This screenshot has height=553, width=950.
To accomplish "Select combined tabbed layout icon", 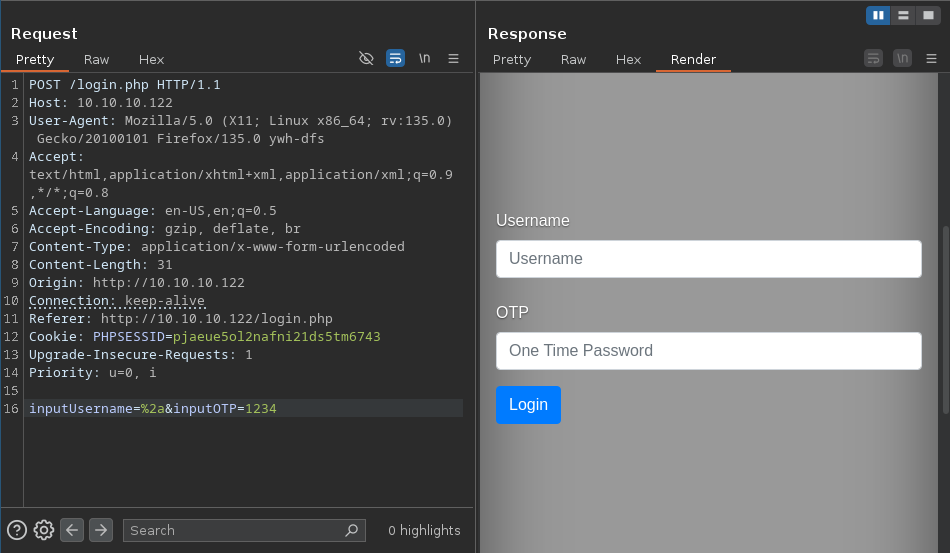I will tap(928, 15).
